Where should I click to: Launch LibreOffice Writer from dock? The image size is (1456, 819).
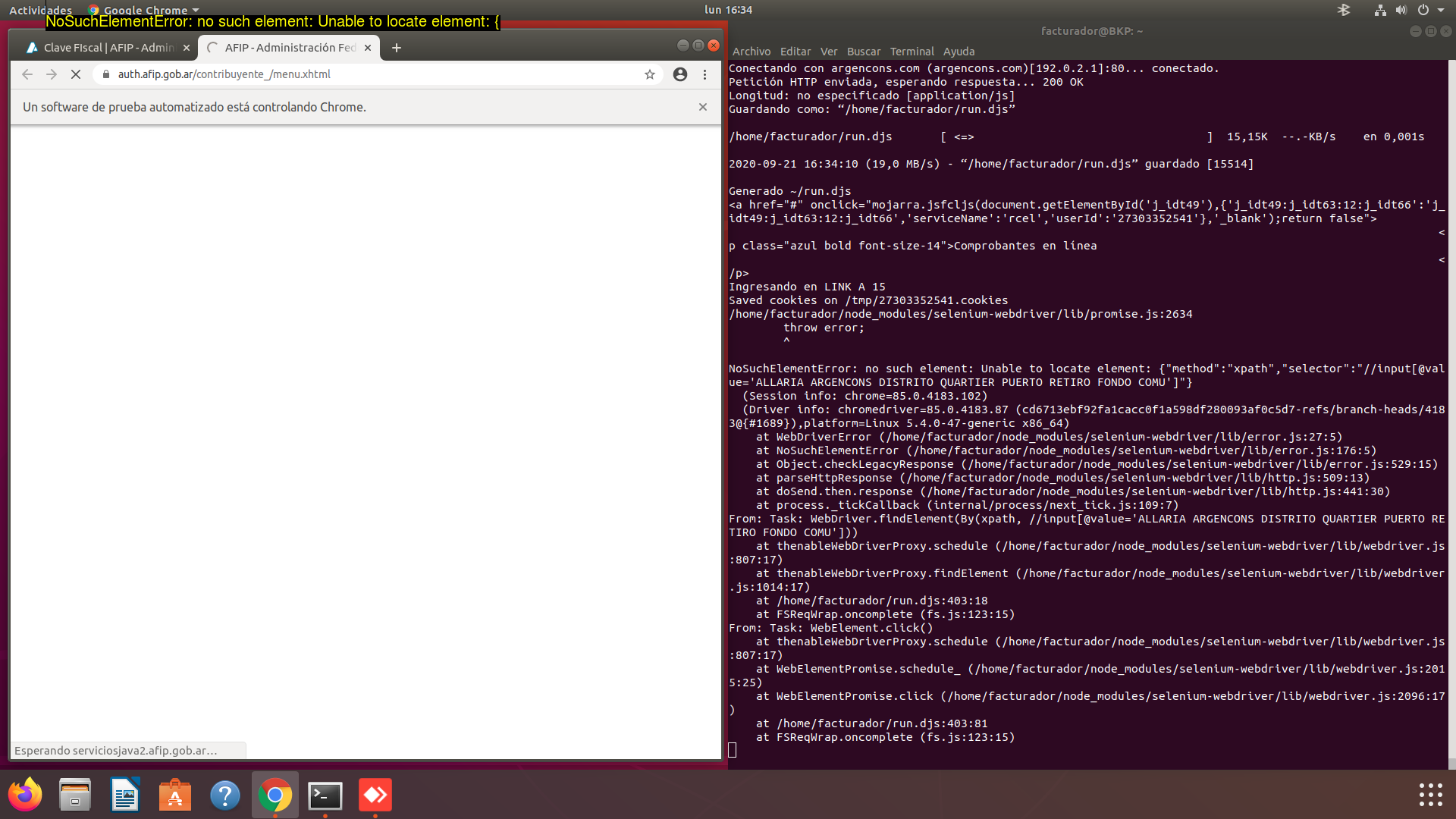click(125, 795)
